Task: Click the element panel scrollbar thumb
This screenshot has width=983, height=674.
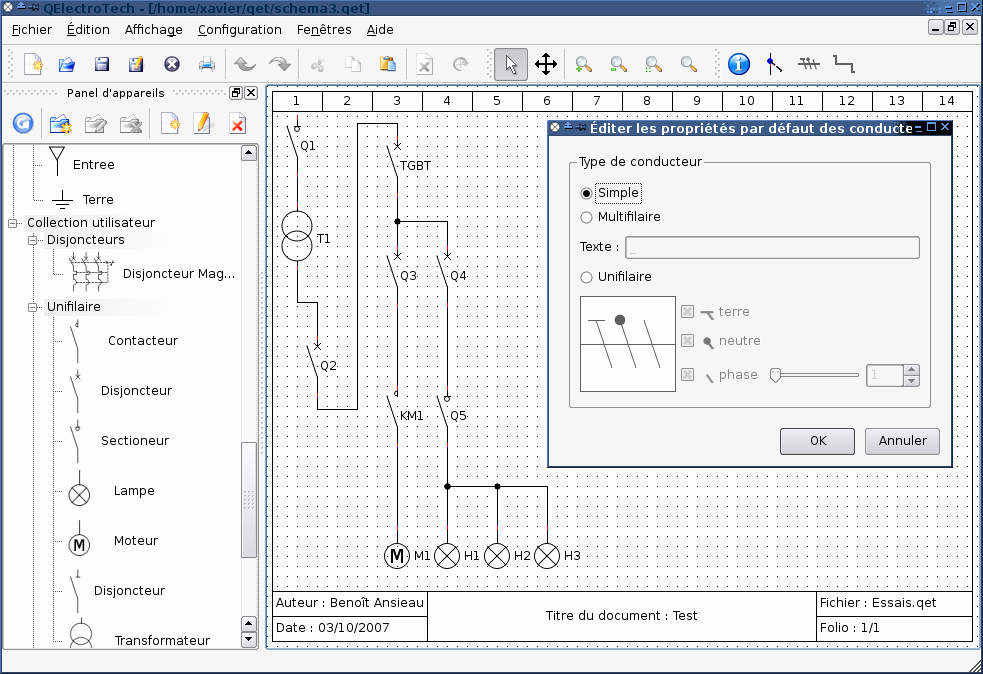Action: [x=249, y=500]
